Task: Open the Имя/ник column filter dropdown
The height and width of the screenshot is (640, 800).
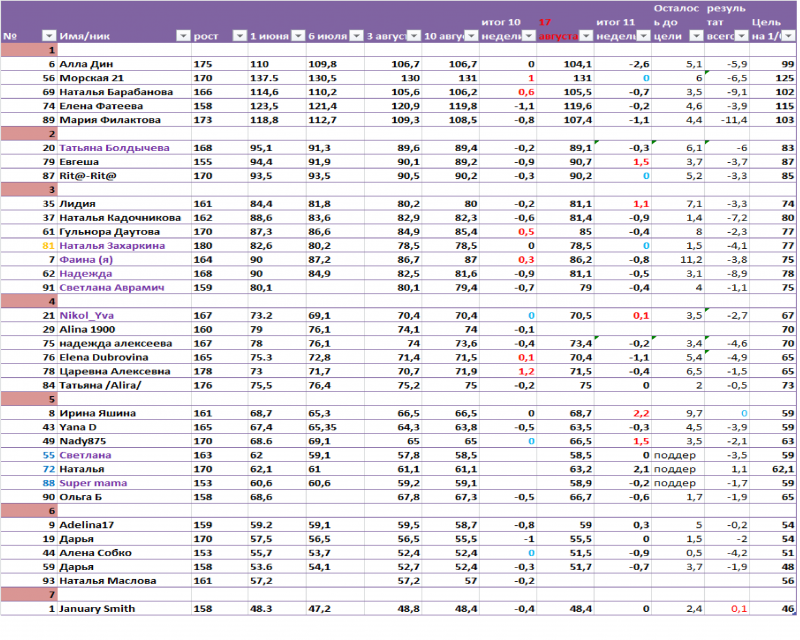Action: click(182, 36)
